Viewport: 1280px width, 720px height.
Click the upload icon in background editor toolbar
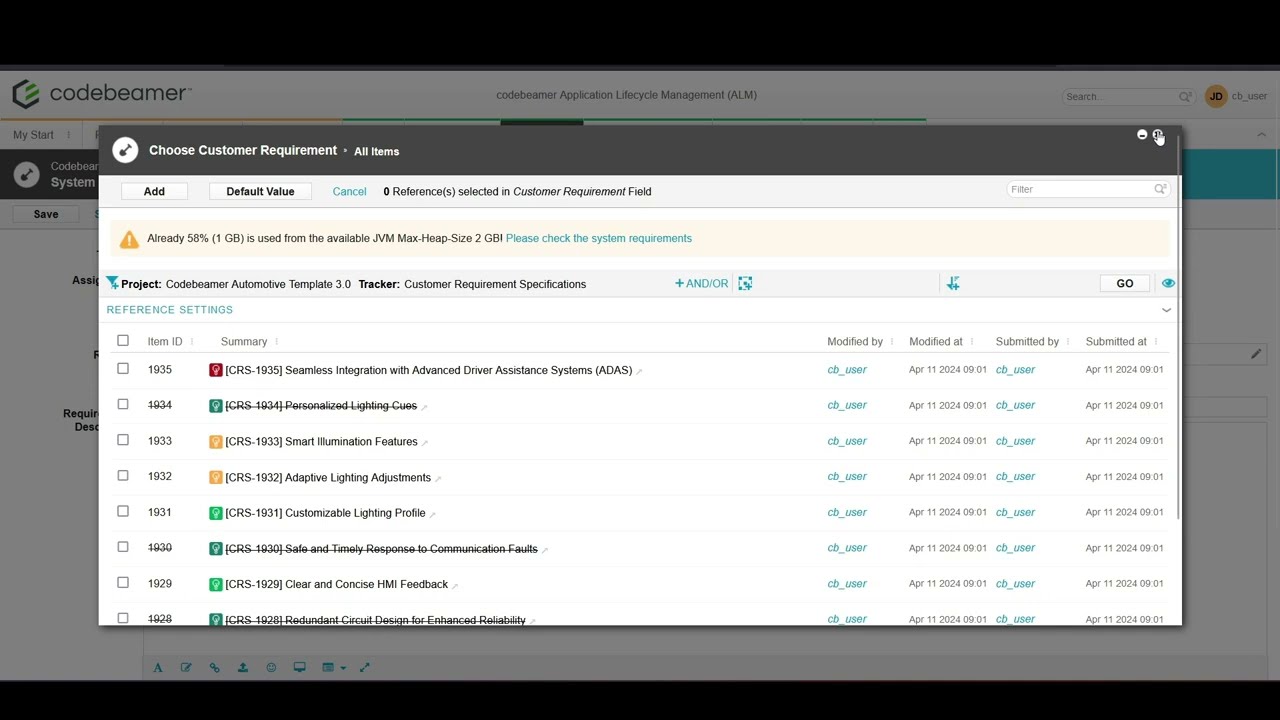tap(243, 668)
